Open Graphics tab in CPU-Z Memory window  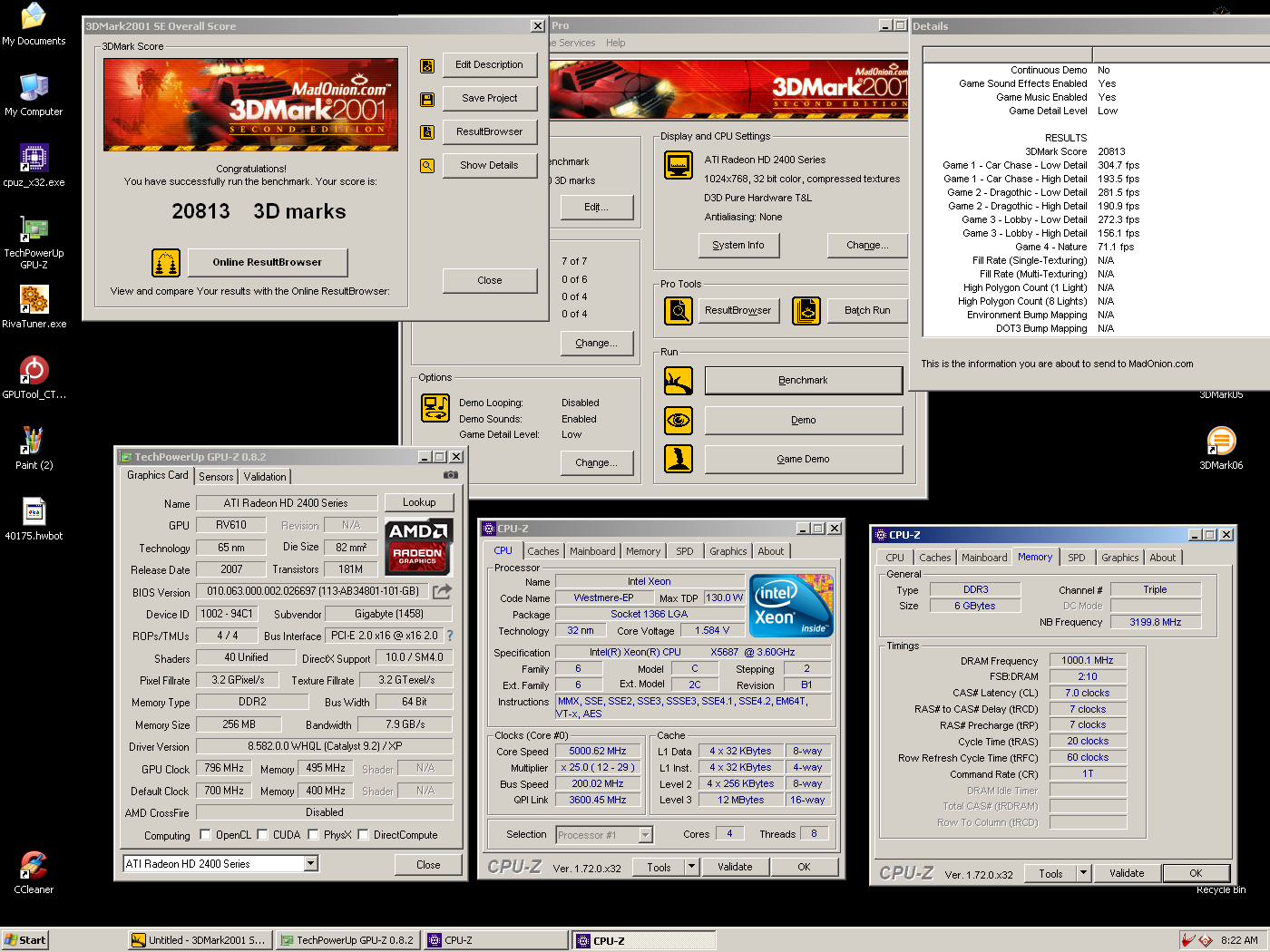coord(1120,558)
